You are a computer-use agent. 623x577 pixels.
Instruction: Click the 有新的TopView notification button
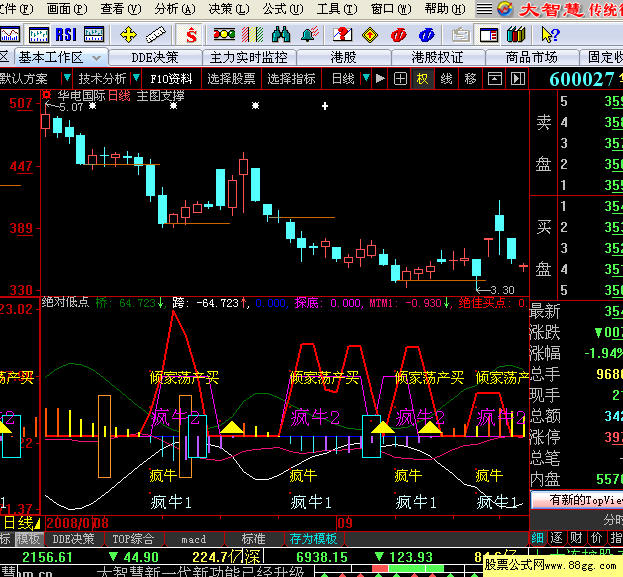point(577,500)
